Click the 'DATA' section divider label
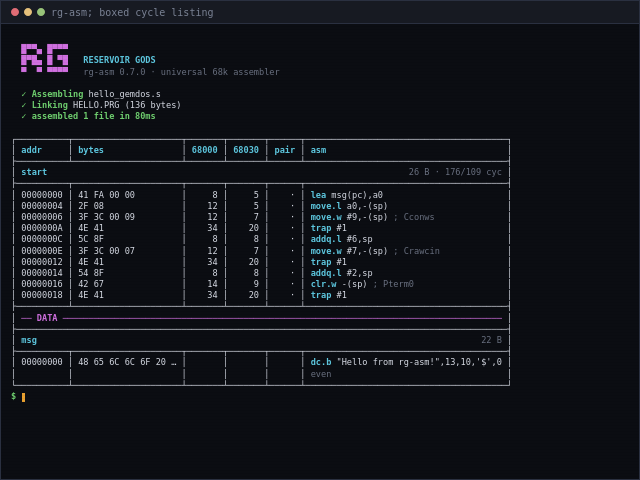Viewport: 640px width, 480px height. click(47, 318)
